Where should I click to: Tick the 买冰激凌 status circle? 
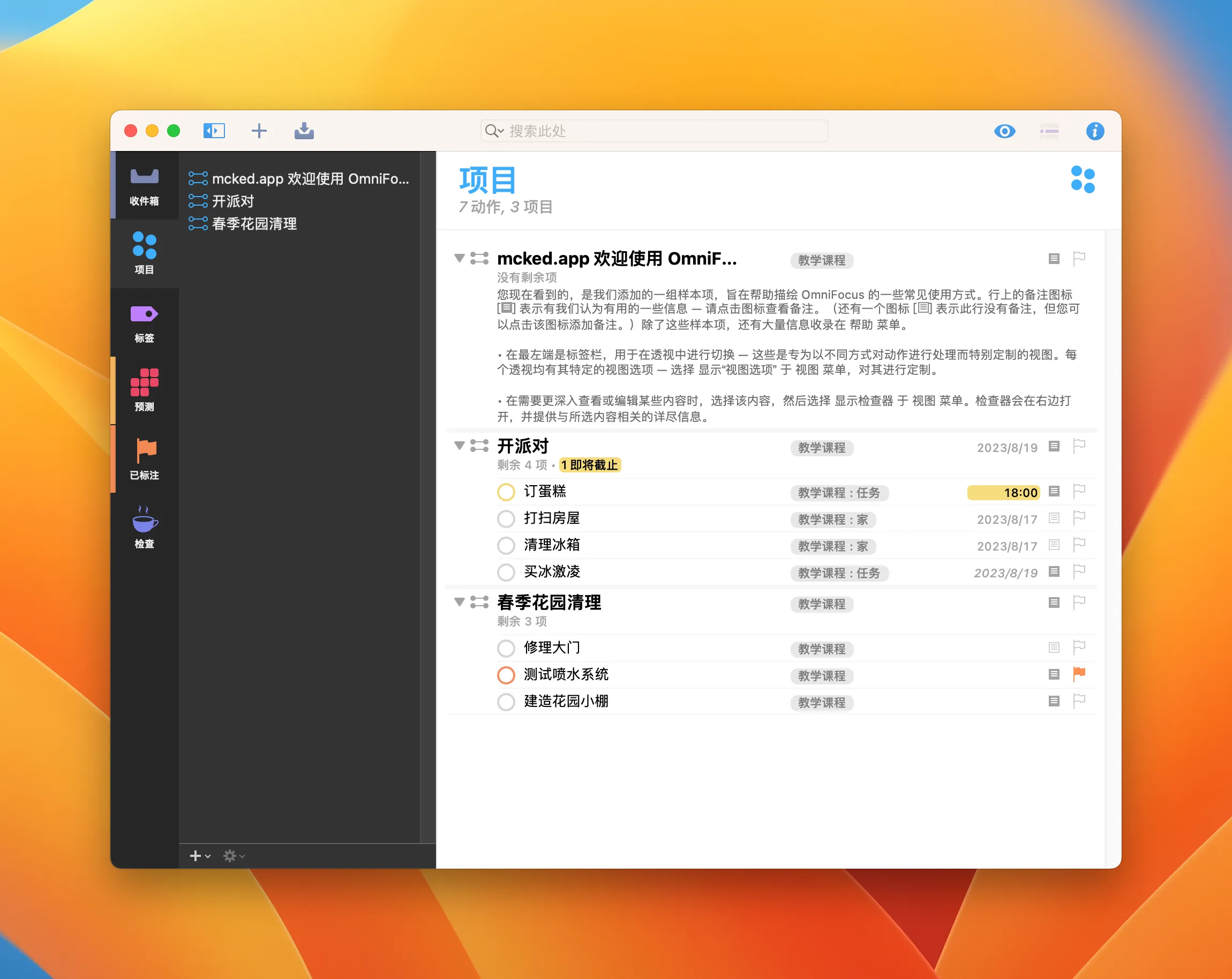(x=506, y=572)
